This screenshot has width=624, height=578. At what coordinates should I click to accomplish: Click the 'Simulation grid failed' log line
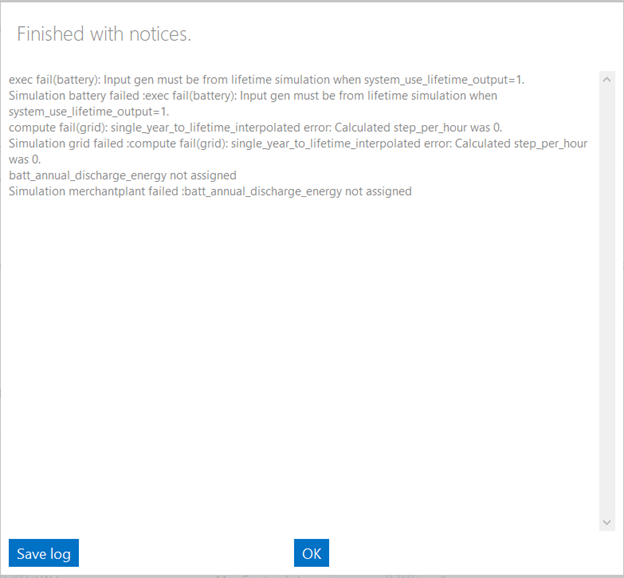[x=297, y=143]
